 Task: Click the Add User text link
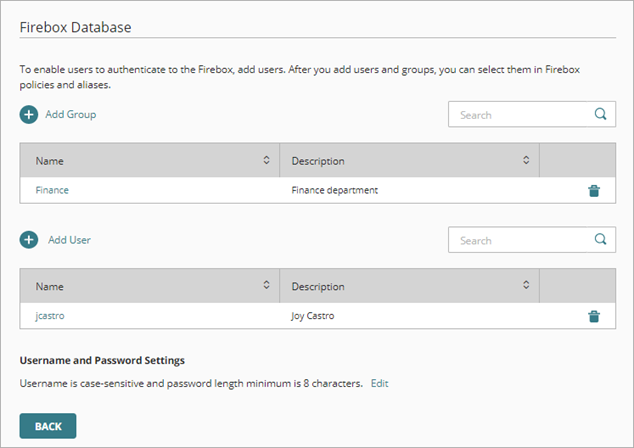70,240
